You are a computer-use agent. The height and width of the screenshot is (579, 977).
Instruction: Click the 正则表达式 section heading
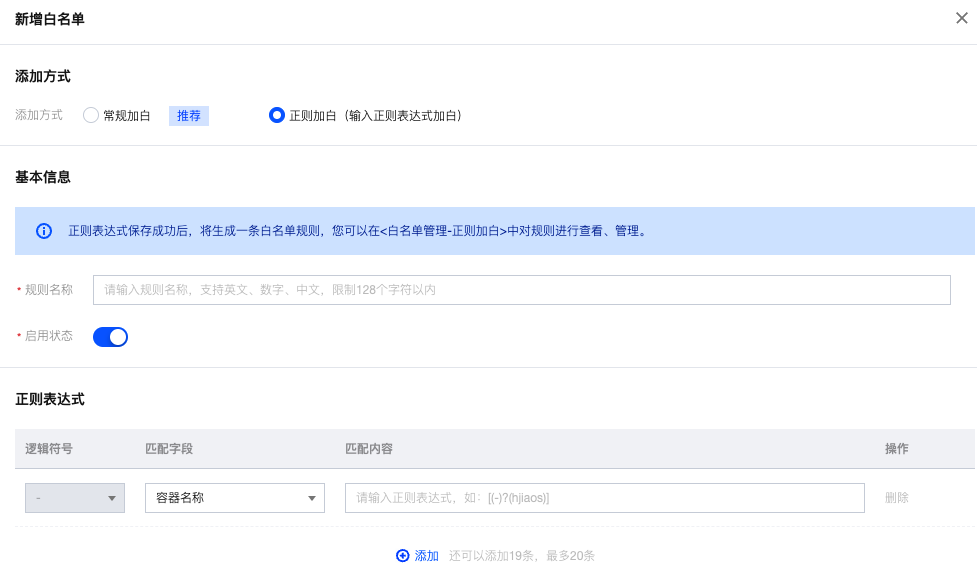(x=50, y=399)
